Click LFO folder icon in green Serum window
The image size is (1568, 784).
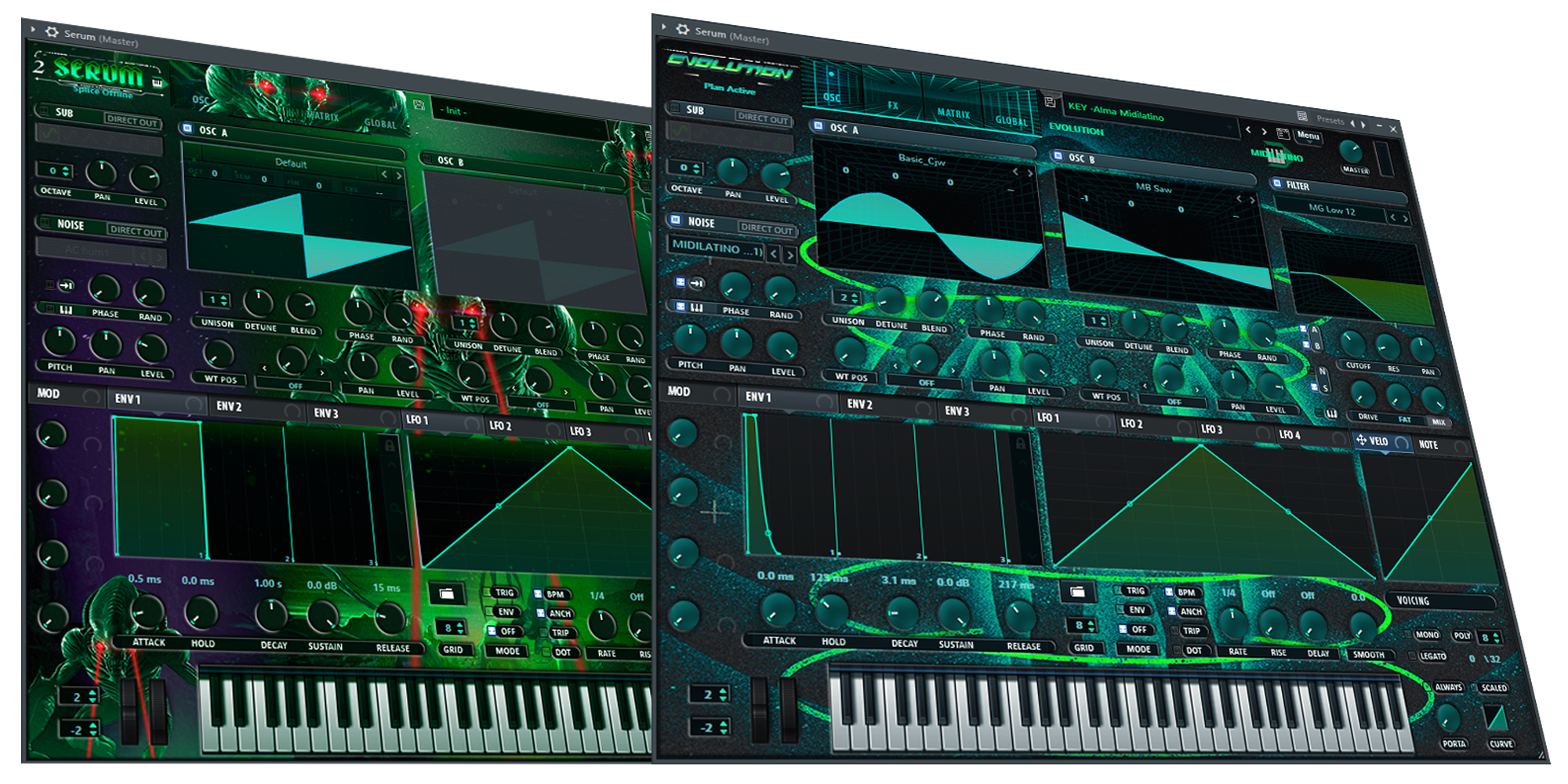point(446,594)
